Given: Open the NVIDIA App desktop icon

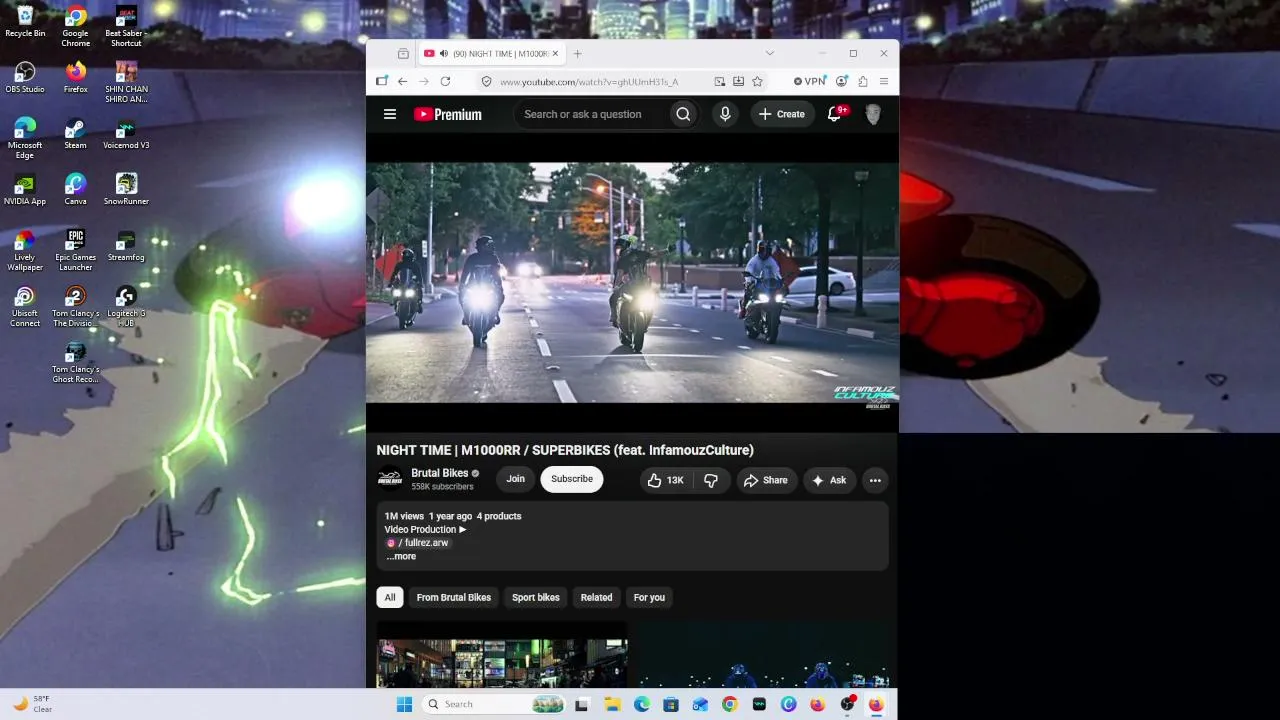Looking at the screenshot, I should (25, 190).
